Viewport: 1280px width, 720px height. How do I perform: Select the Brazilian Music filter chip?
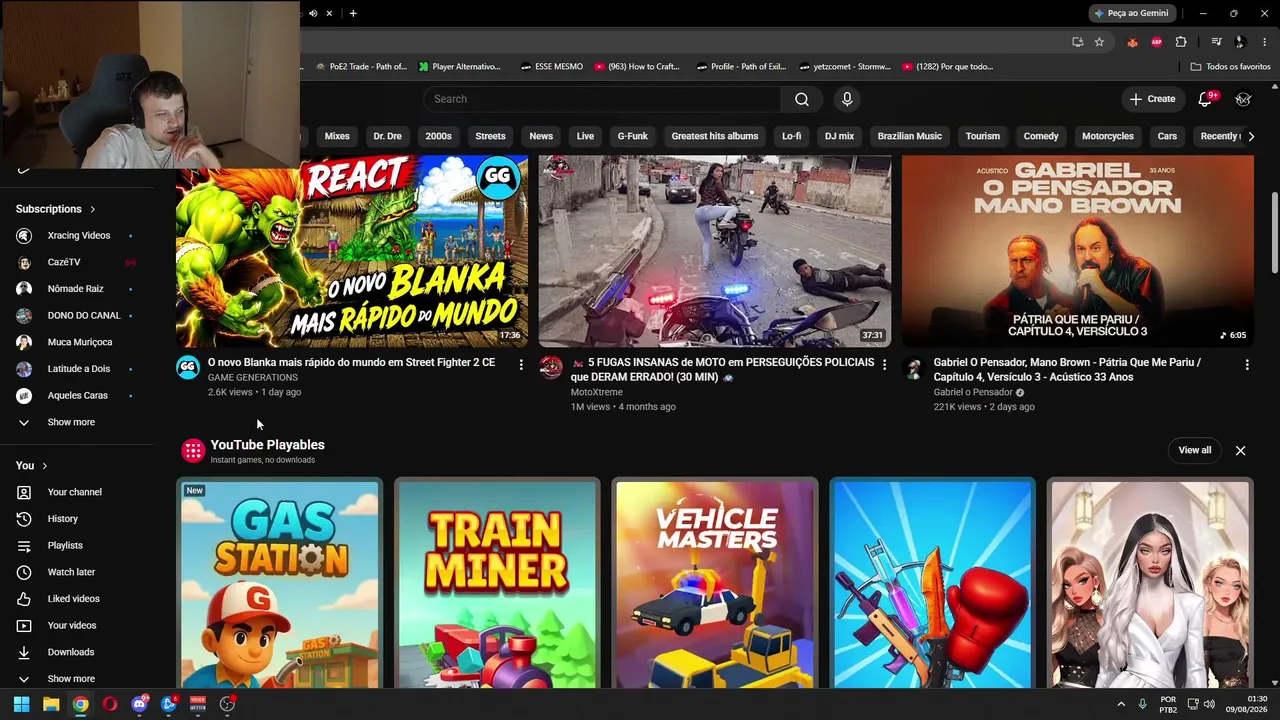[909, 136]
